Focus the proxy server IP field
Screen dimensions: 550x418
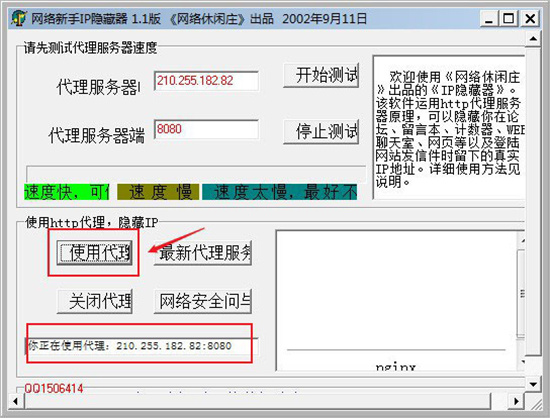click(206, 81)
